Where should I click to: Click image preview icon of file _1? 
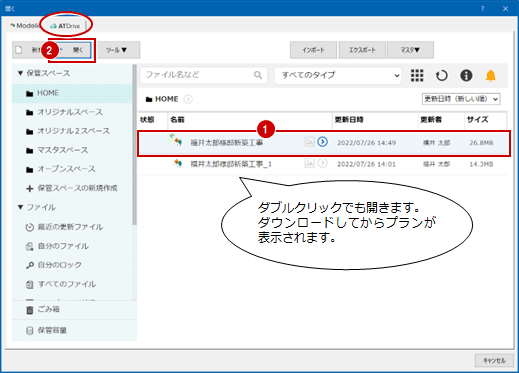(309, 163)
